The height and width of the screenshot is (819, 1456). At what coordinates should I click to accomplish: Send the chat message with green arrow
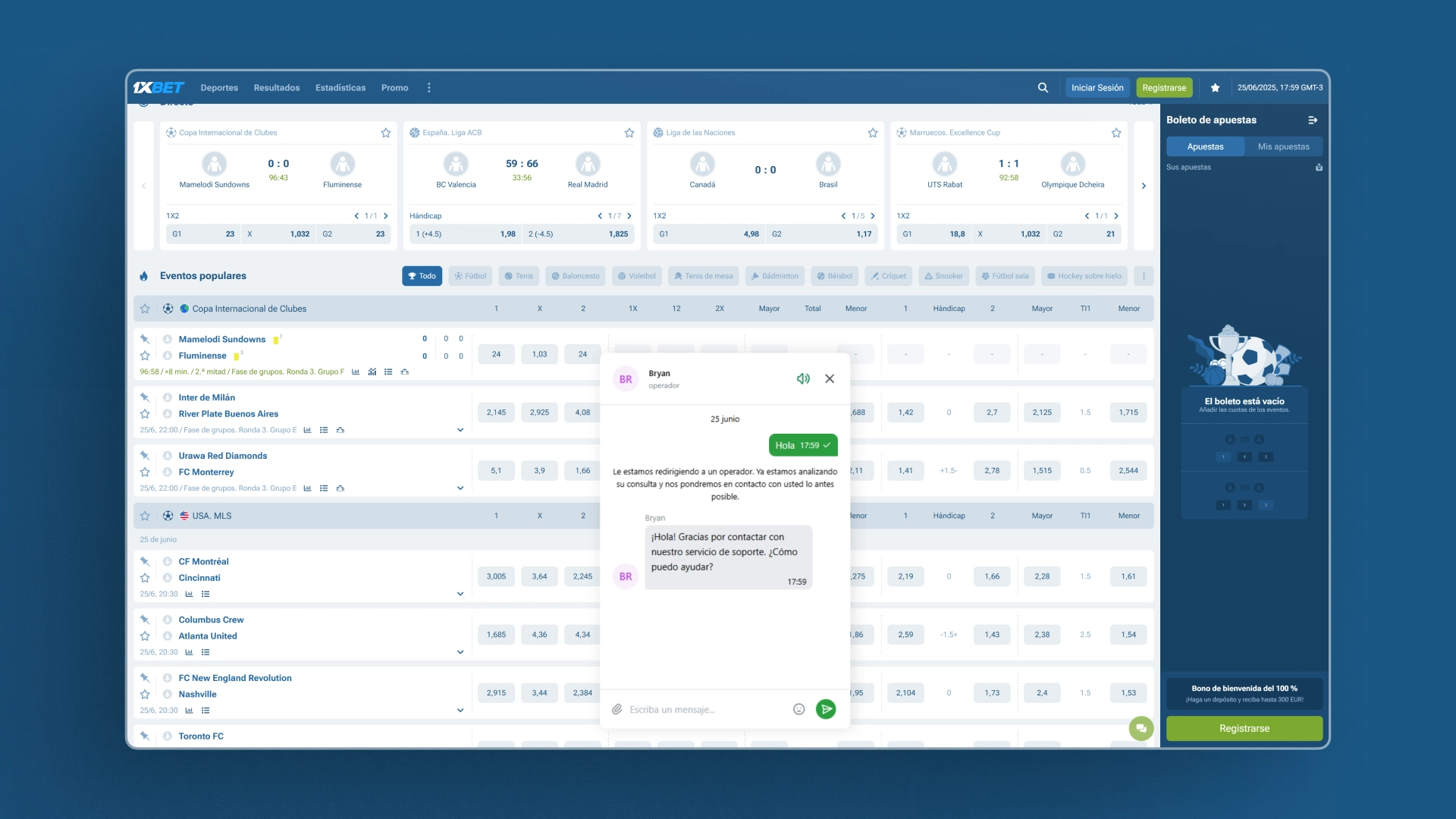pyautogui.click(x=826, y=709)
